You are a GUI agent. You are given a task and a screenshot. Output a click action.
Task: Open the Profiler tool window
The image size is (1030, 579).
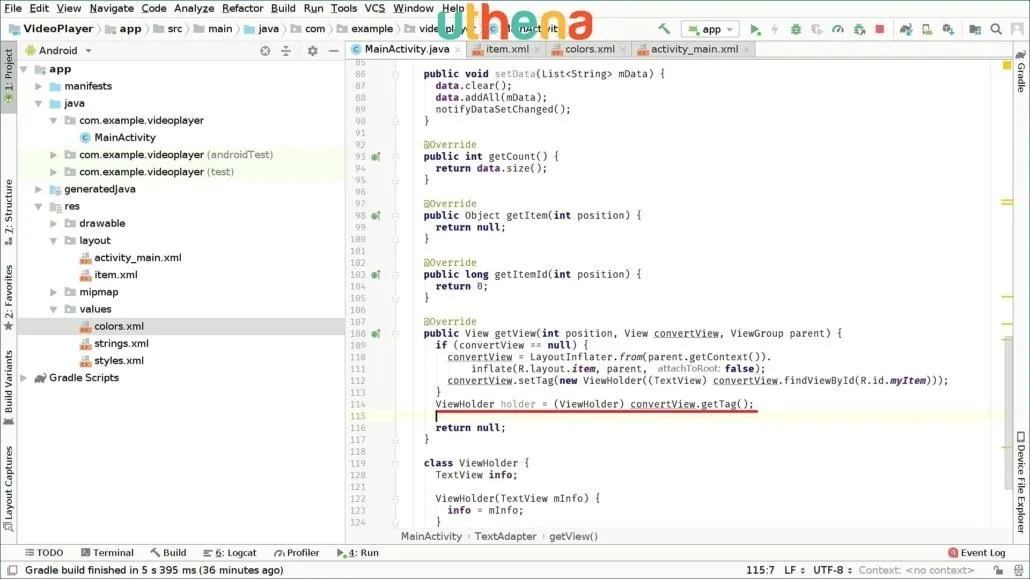pos(297,553)
